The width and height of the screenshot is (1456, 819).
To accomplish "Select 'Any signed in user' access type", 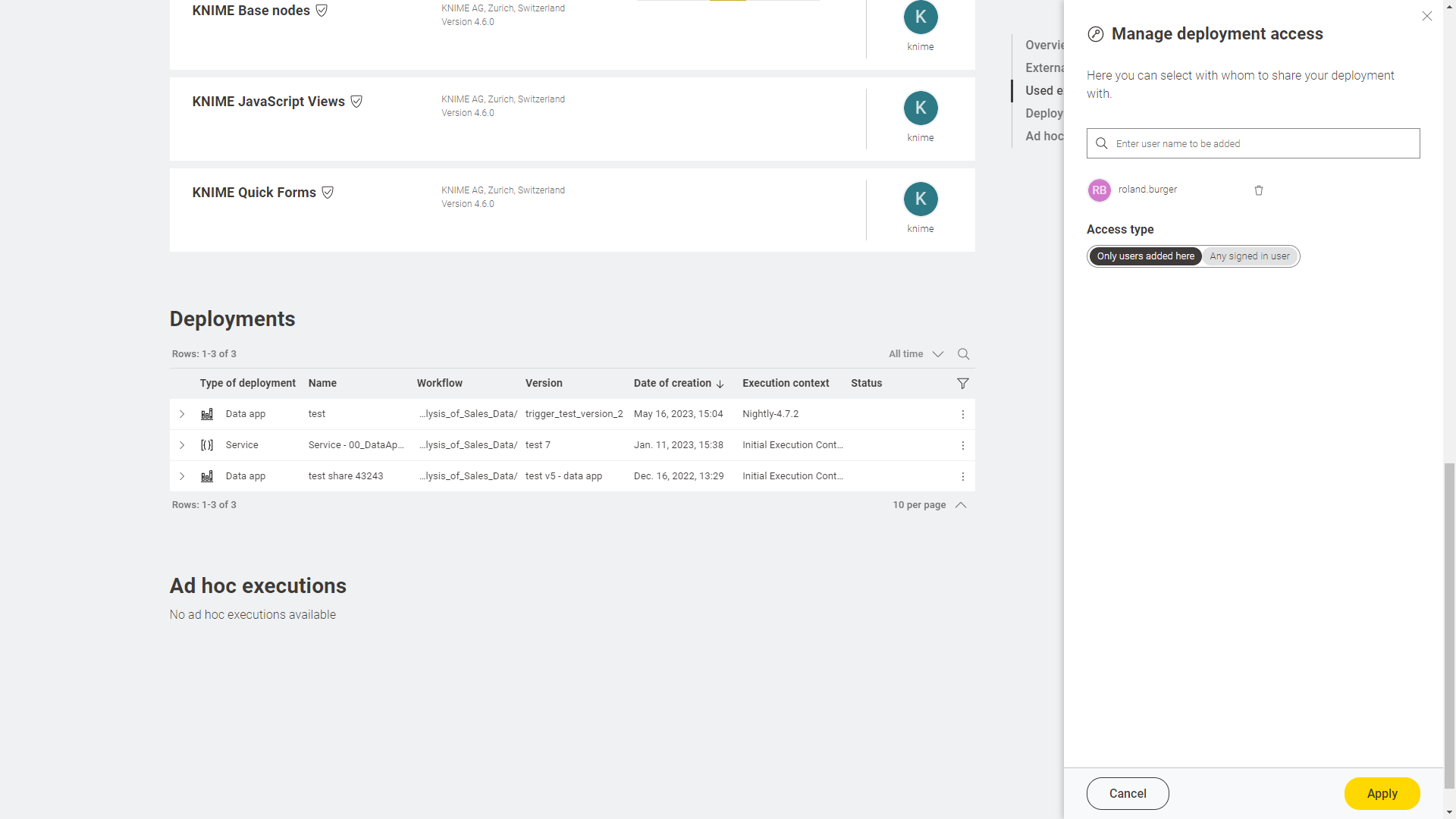I will [1248, 255].
